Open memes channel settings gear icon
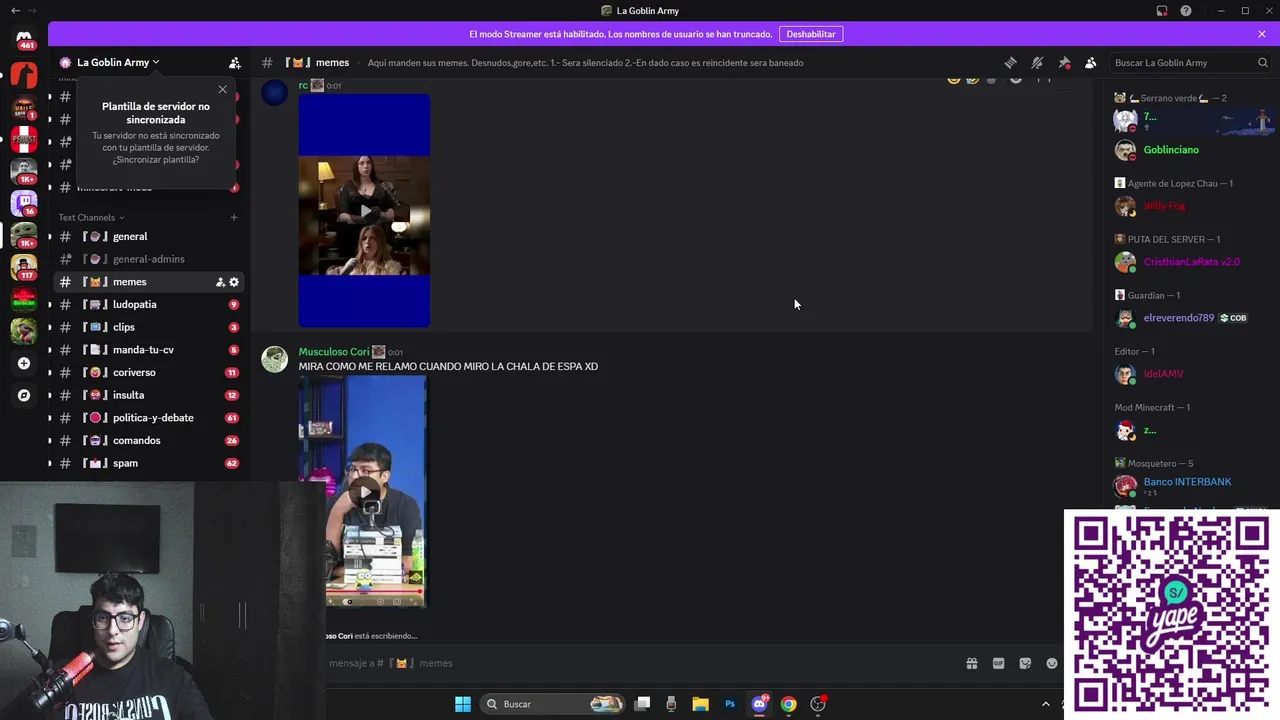The width and height of the screenshot is (1280, 720). pyautogui.click(x=234, y=282)
